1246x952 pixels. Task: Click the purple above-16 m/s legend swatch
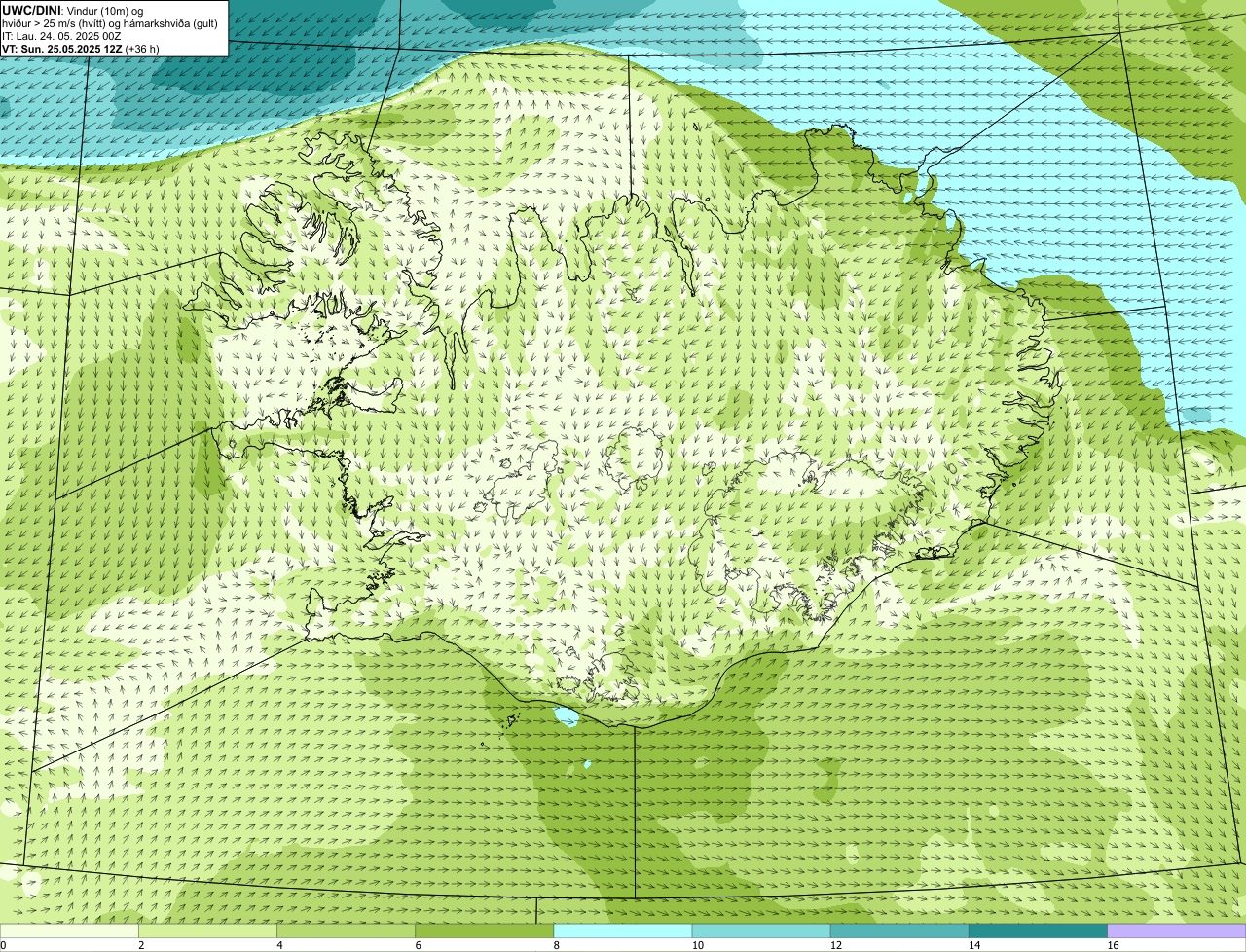[1177, 932]
